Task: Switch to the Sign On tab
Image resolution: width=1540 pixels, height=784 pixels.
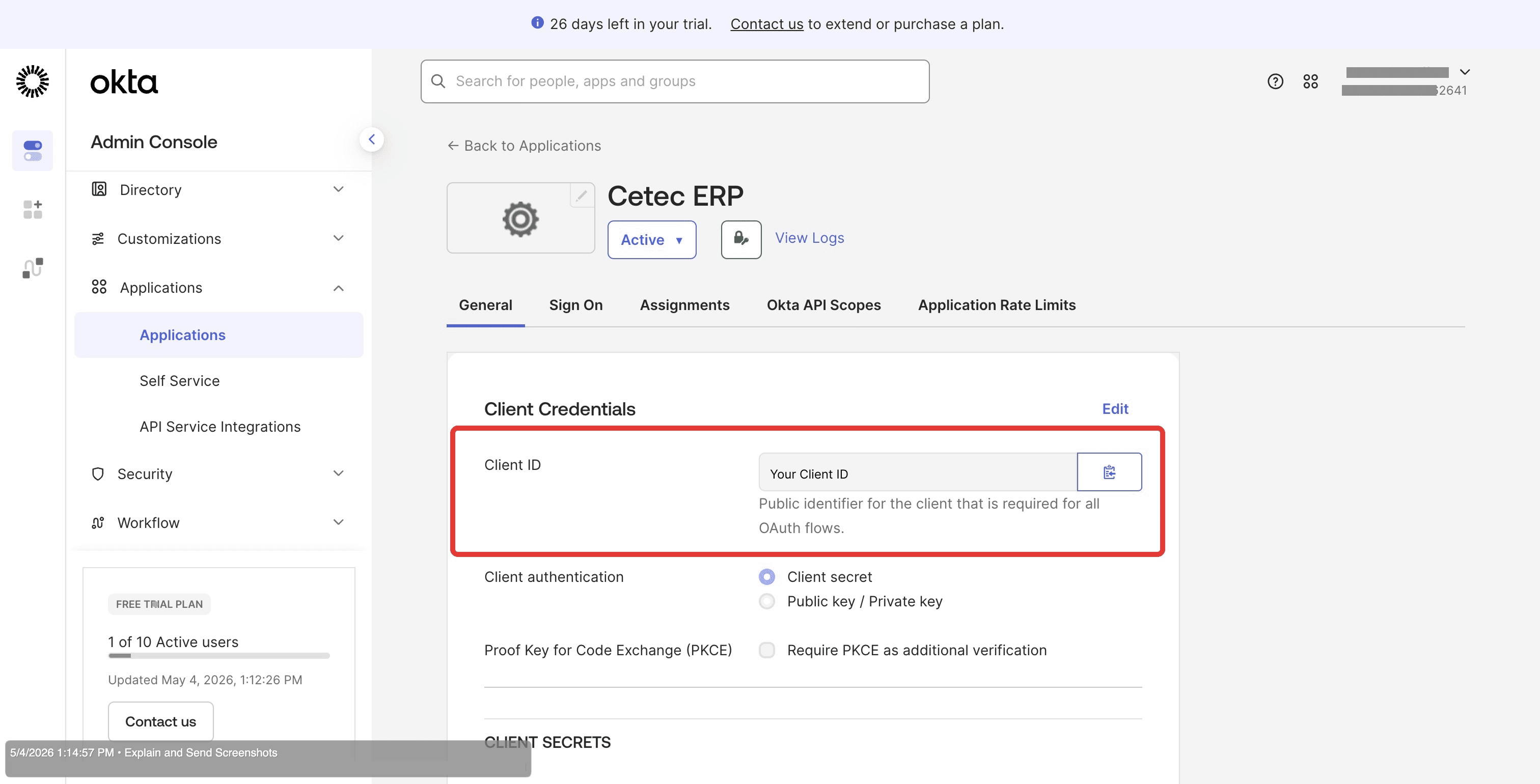Action: (575, 305)
